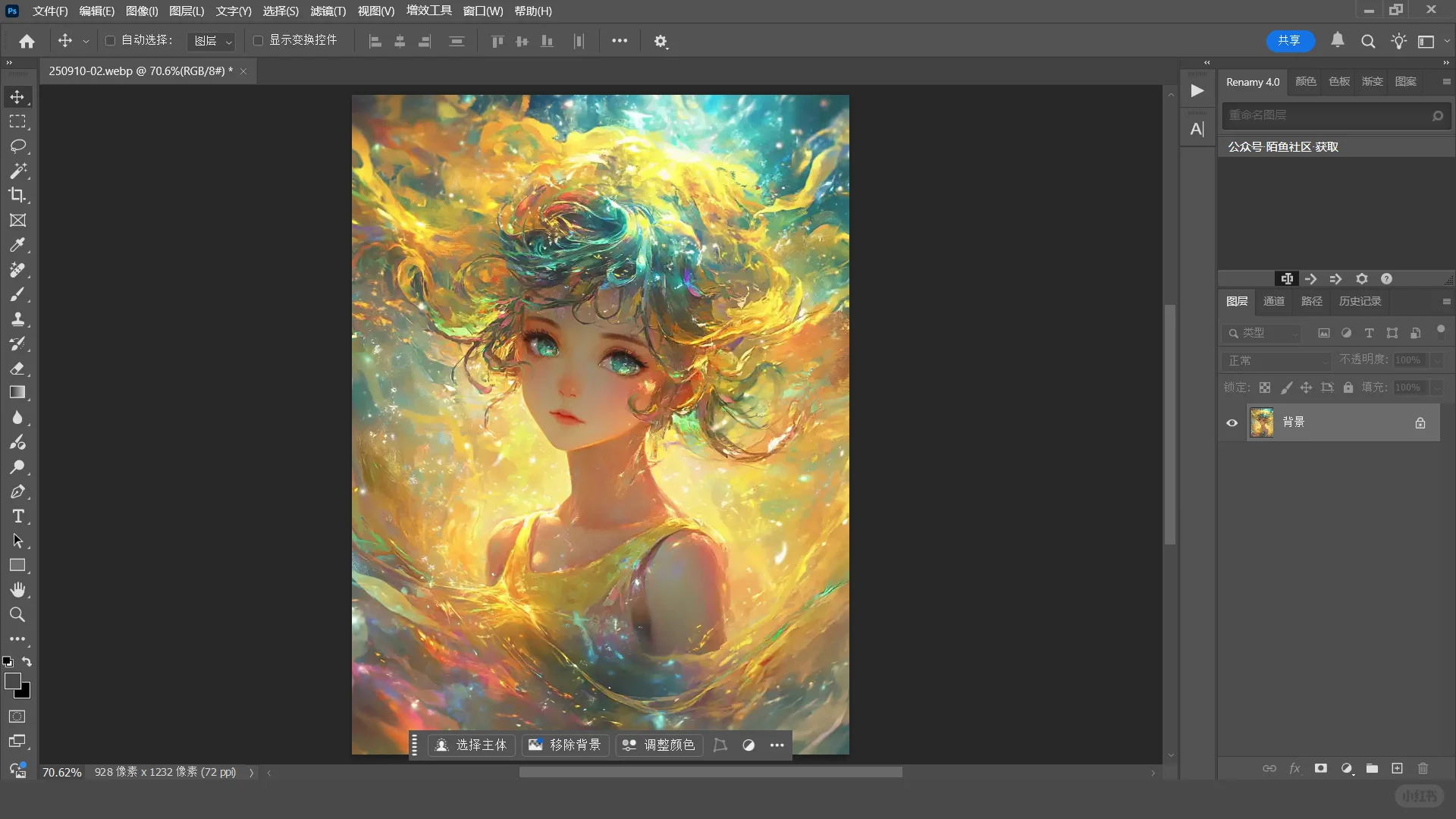This screenshot has width=1456, height=819.
Task: Hide the 背景 layer with eye icon
Action: [x=1232, y=422]
